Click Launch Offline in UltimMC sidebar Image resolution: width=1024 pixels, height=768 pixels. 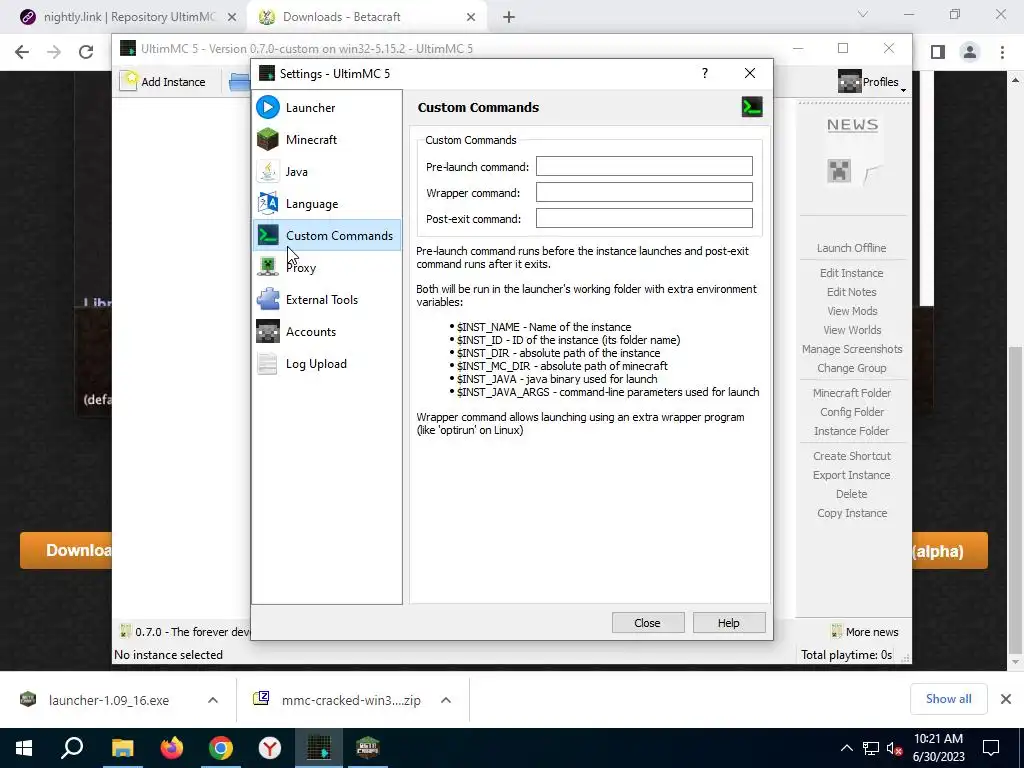point(852,248)
